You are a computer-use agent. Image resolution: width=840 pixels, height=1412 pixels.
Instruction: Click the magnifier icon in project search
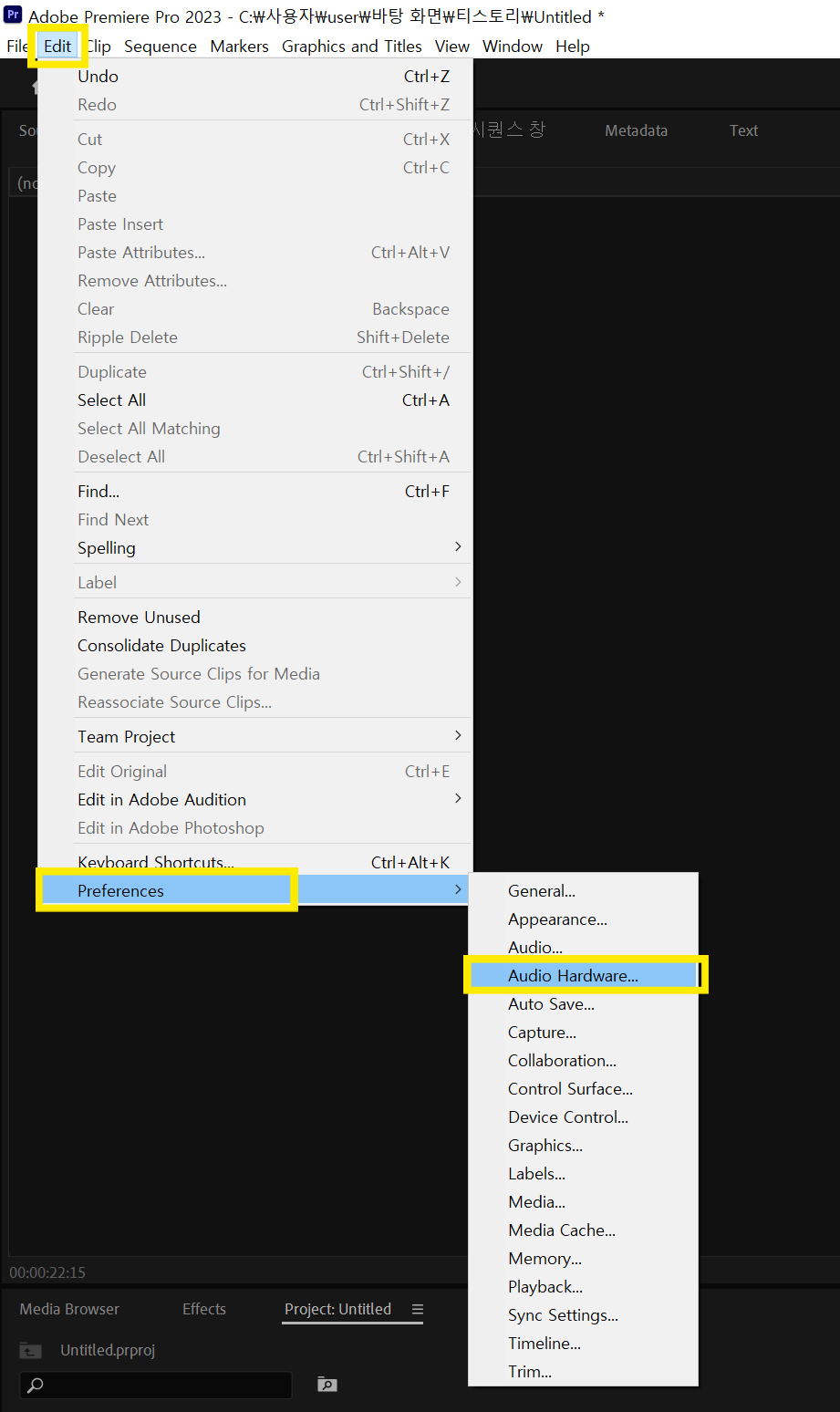36,1385
